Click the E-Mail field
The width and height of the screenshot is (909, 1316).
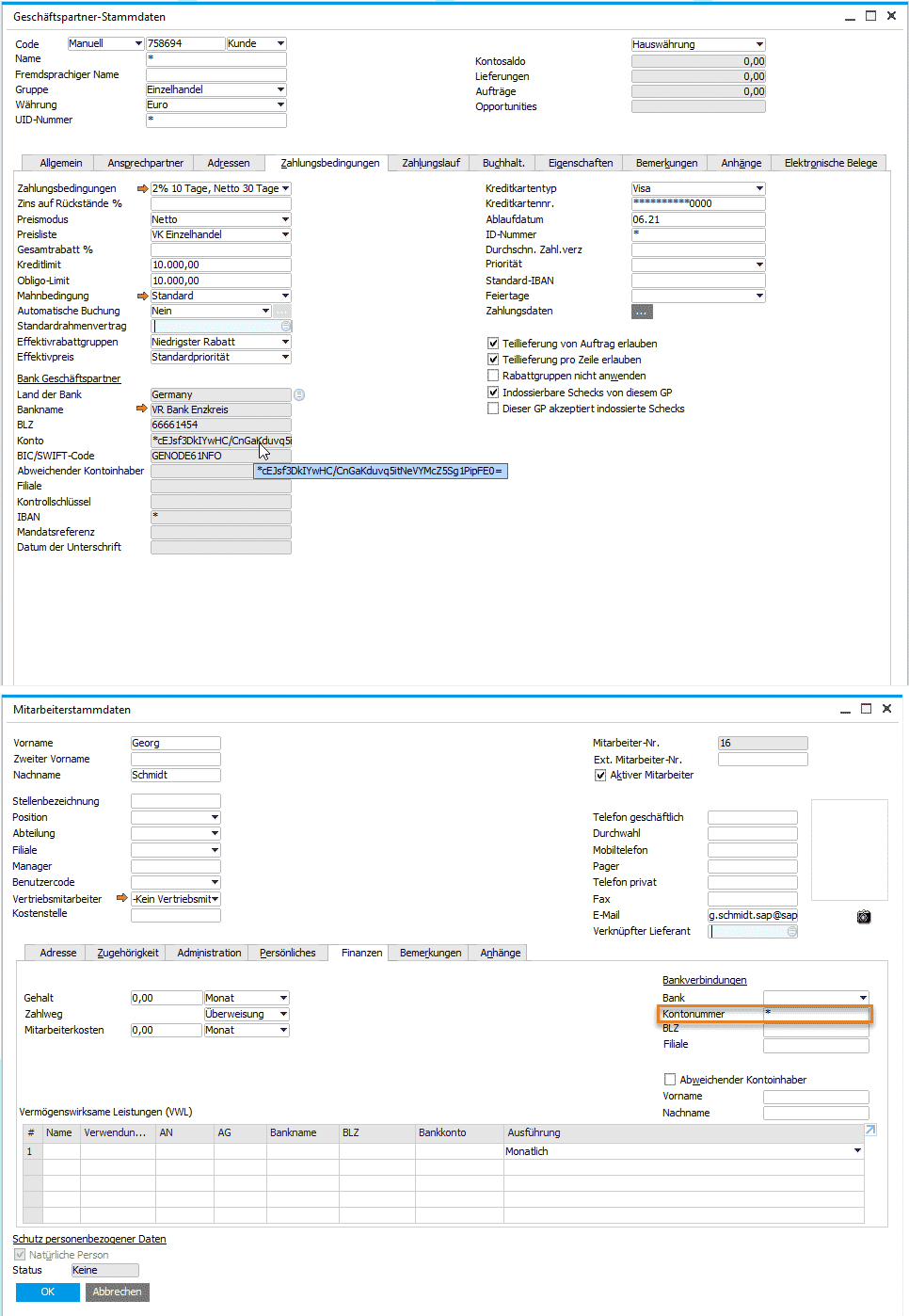(x=753, y=915)
